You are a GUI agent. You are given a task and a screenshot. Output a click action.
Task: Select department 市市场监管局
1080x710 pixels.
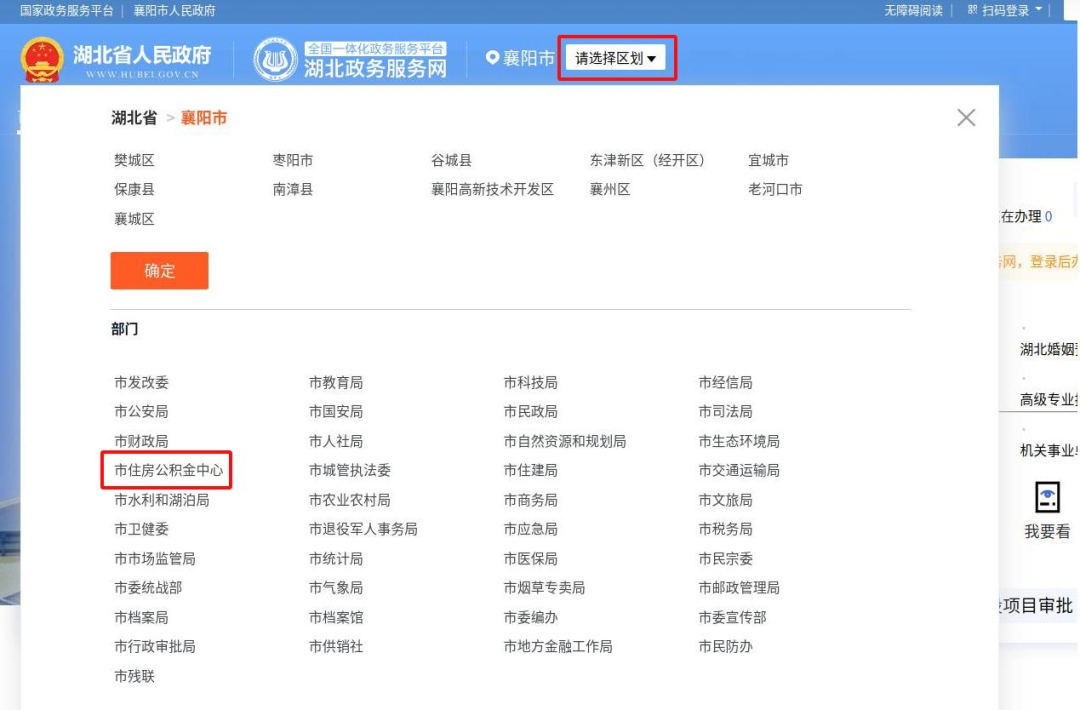(x=155, y=558)
